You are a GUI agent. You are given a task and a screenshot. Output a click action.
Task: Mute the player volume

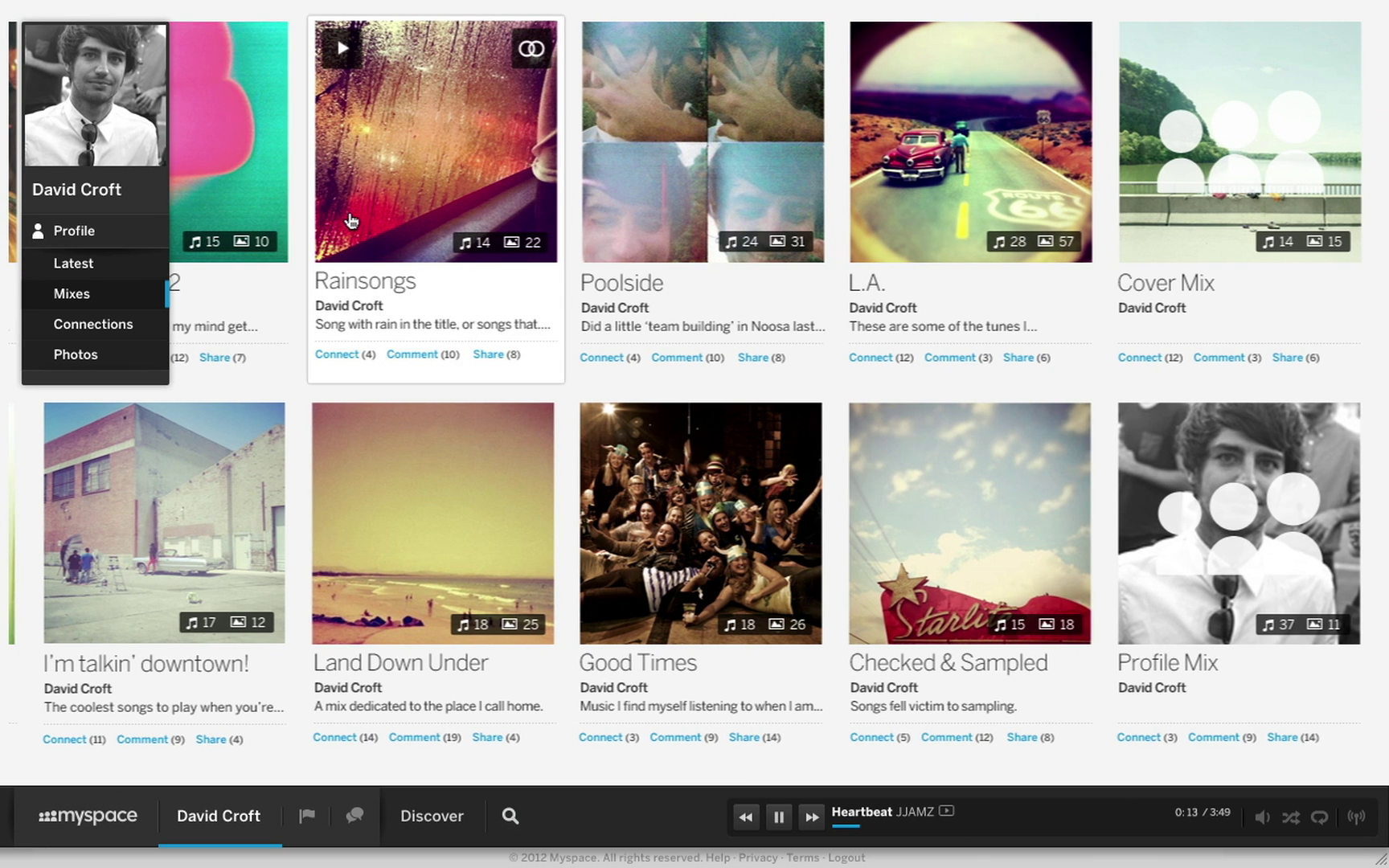pyautogui.click(x=1262, y=817)
